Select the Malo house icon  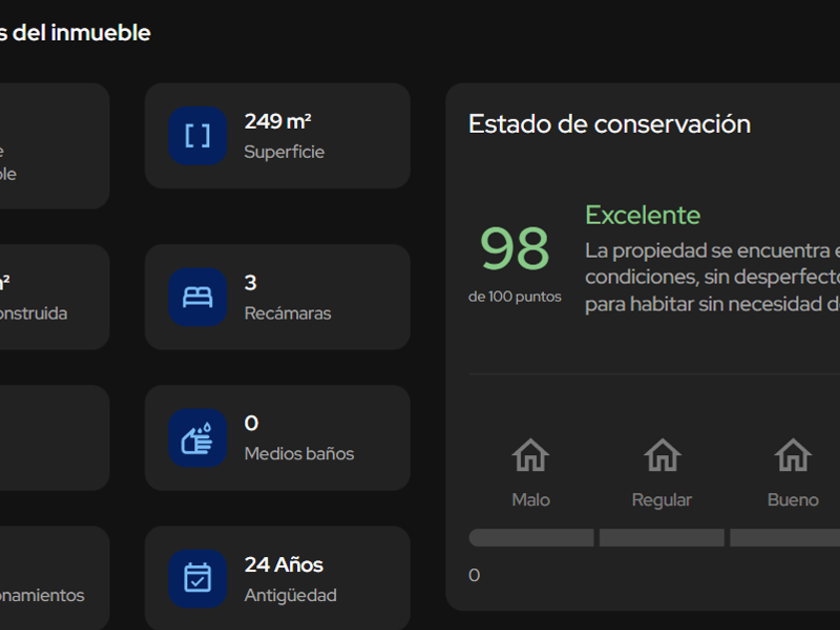tap(530, 455)
